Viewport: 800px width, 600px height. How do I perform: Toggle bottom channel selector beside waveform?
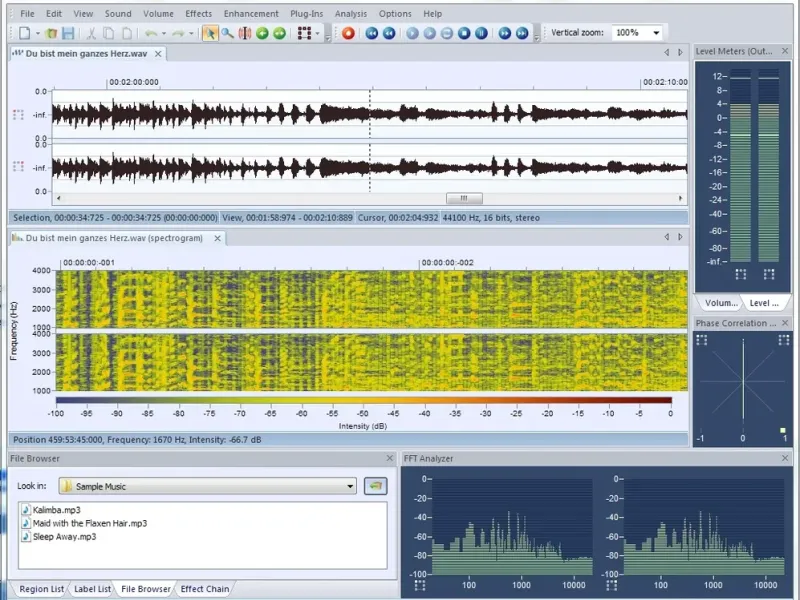coord(18,167)
